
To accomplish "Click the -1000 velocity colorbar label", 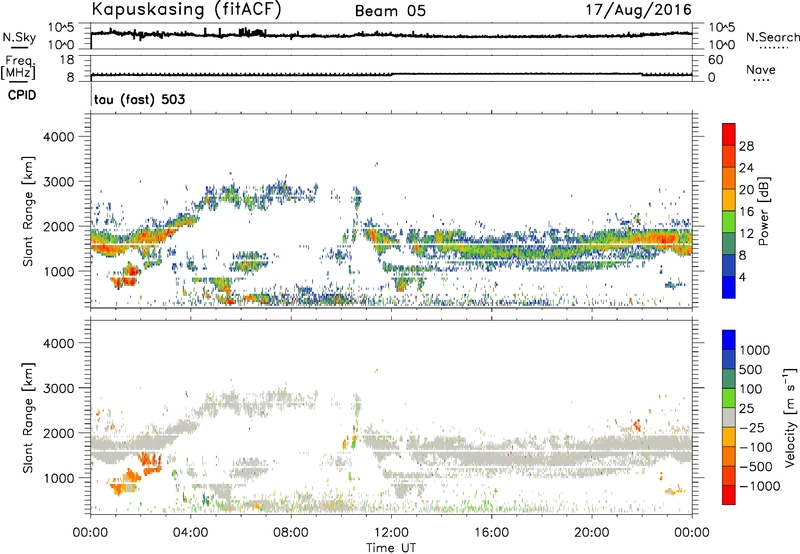I will [x=760, y=486].
